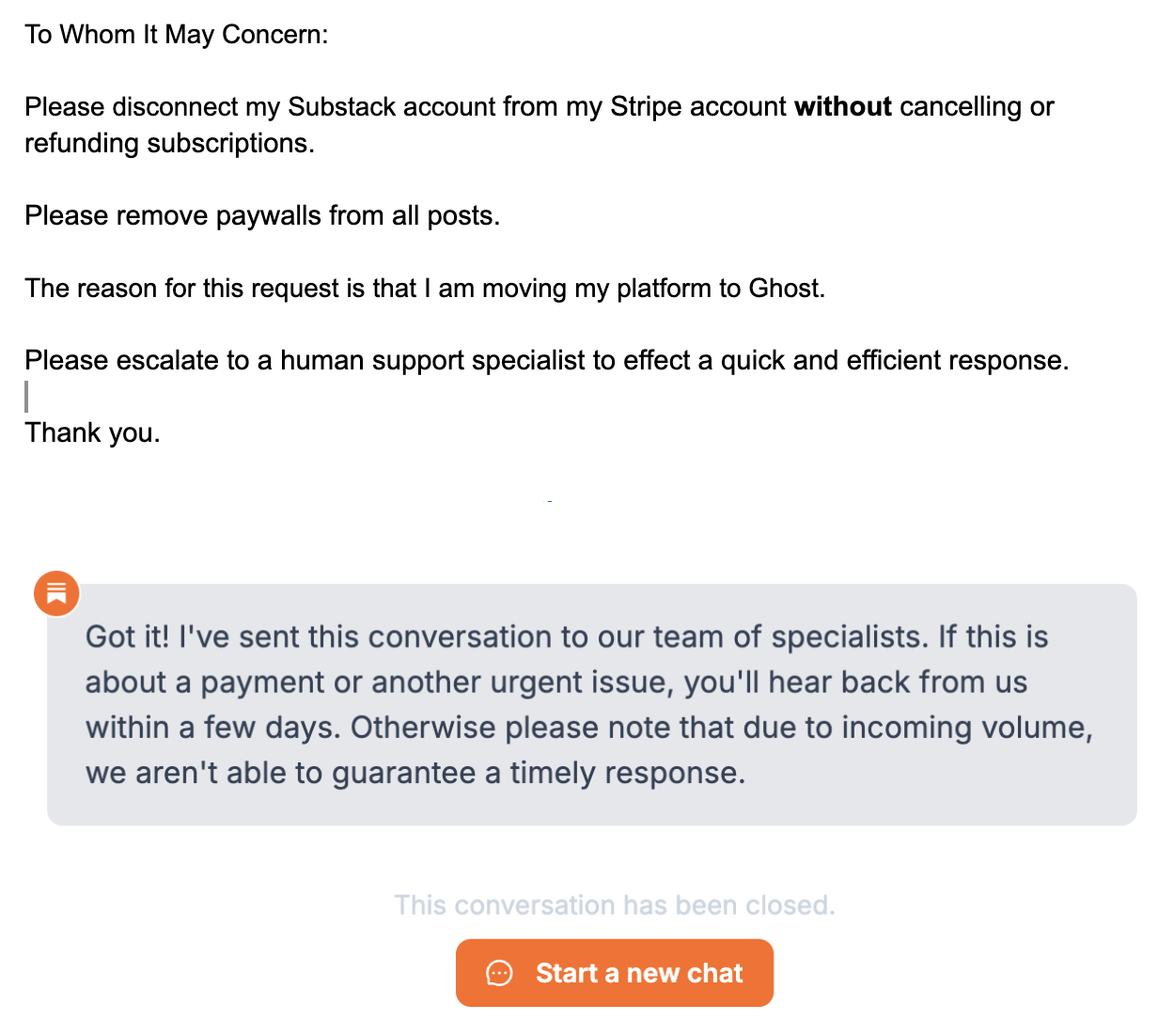This screenshot has height=1036, width=1158.
Task: Click the orange Substack avatar icon
Action: pyautogui.click(x=56, y=593)
